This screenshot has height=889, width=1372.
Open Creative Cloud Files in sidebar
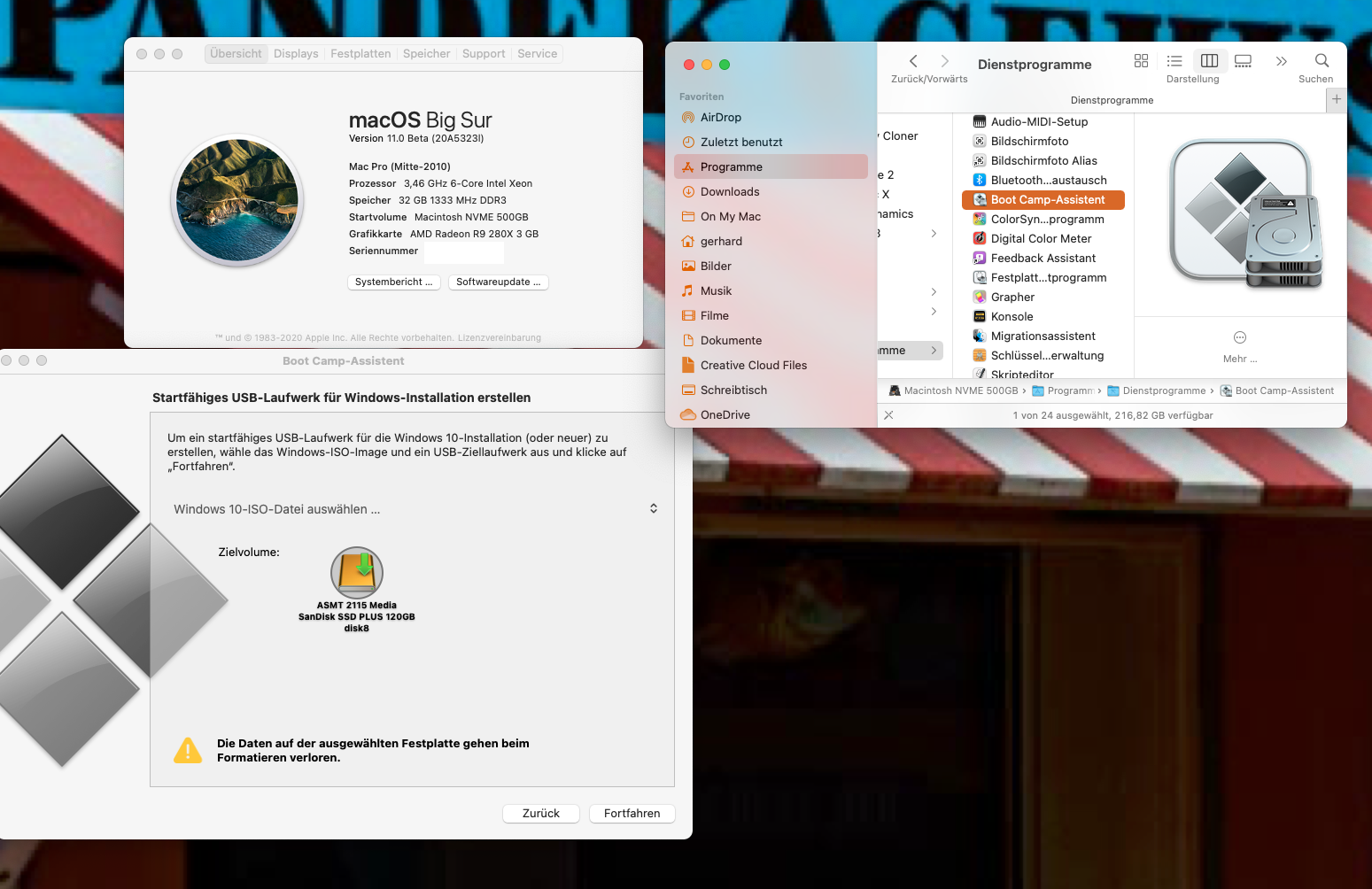(771, 365)
